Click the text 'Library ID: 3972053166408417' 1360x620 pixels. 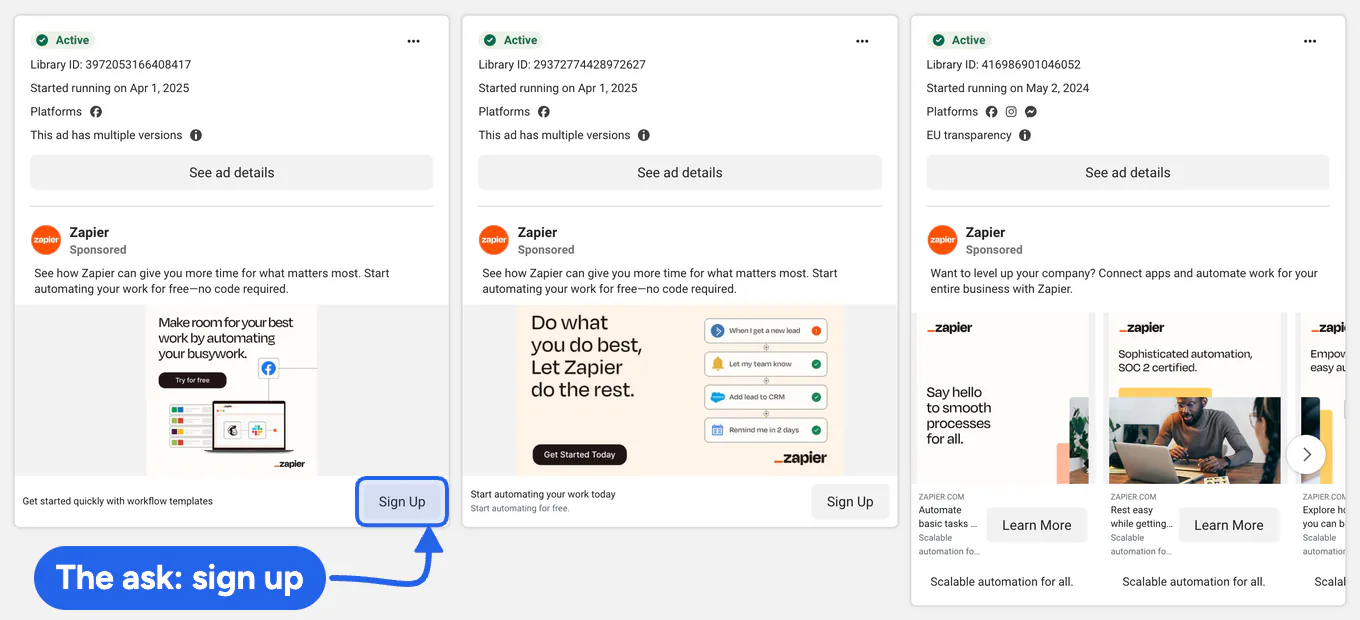[111, 64]
